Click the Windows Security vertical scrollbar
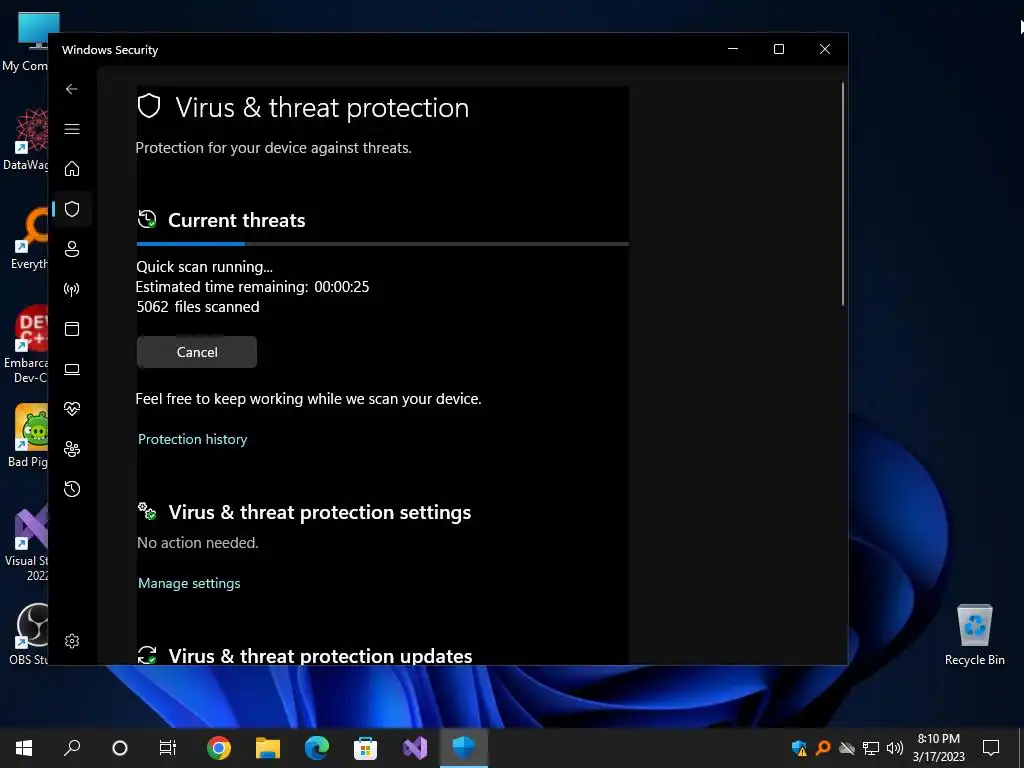 (x=842, y=194)
